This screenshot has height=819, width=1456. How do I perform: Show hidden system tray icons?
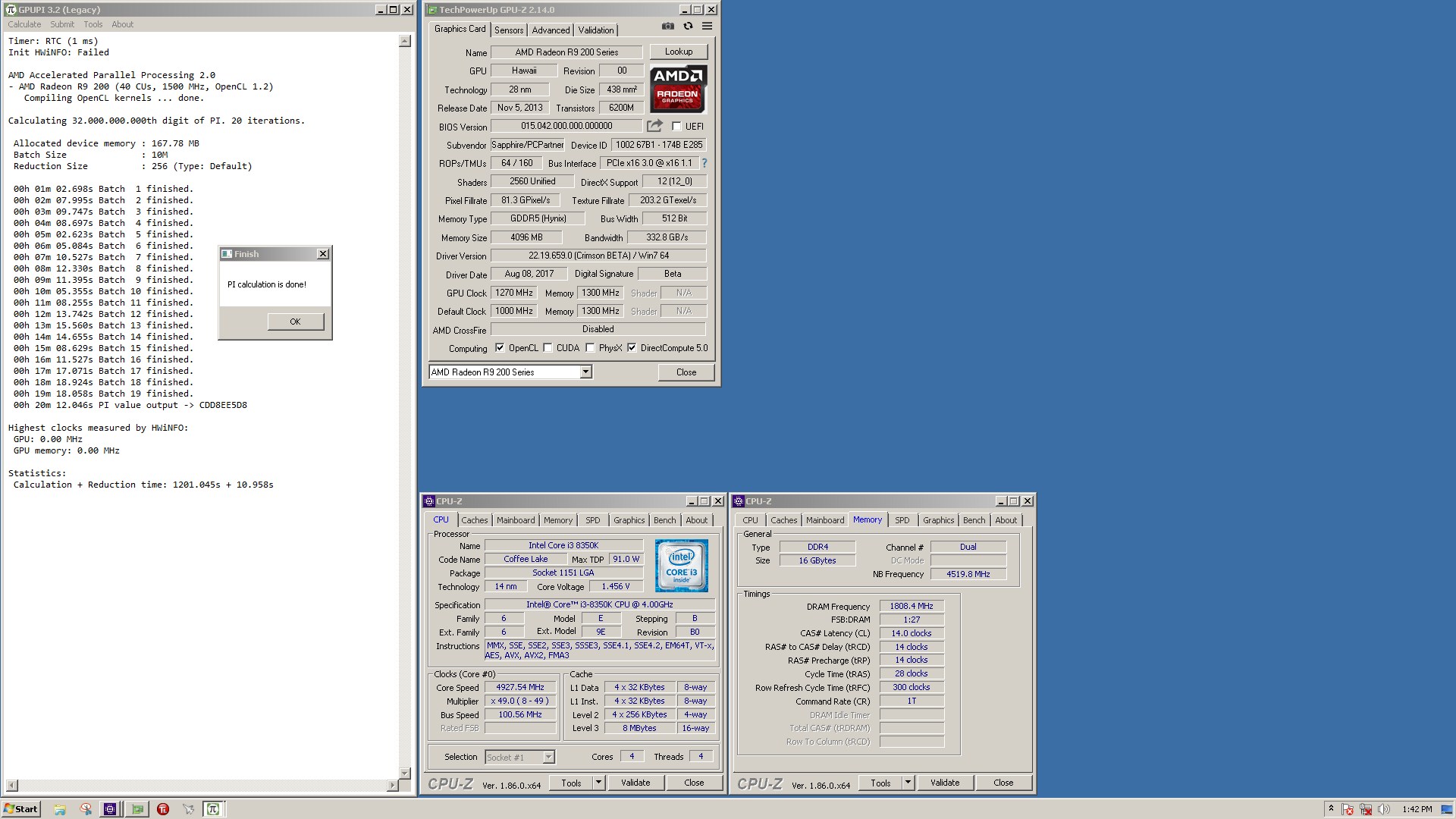(1331, 809)
